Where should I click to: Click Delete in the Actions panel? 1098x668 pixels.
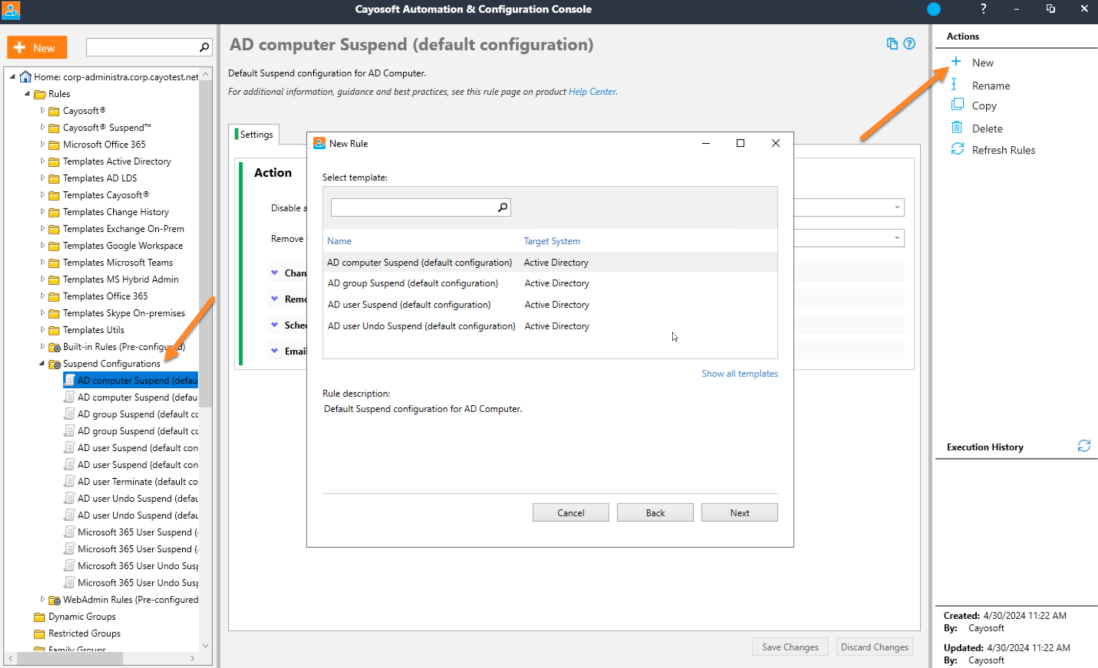coord(987,128)
